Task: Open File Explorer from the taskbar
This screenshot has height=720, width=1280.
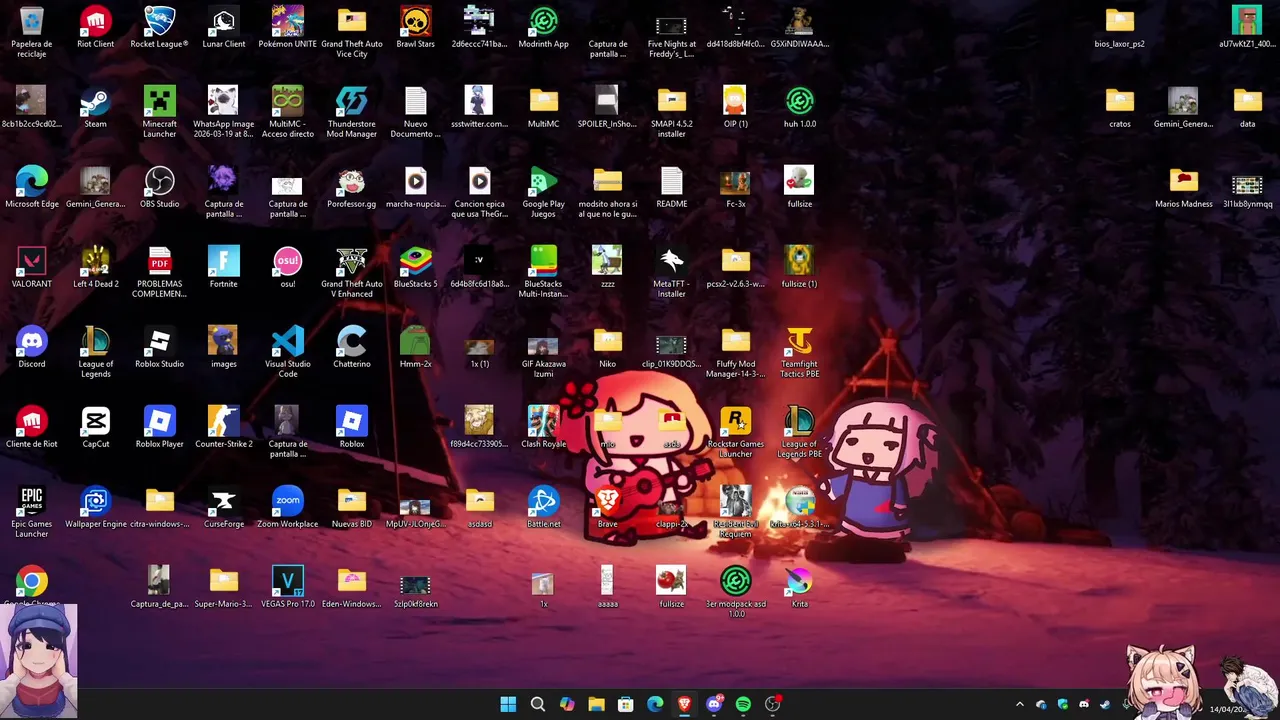Action: [x=596, y=704]
